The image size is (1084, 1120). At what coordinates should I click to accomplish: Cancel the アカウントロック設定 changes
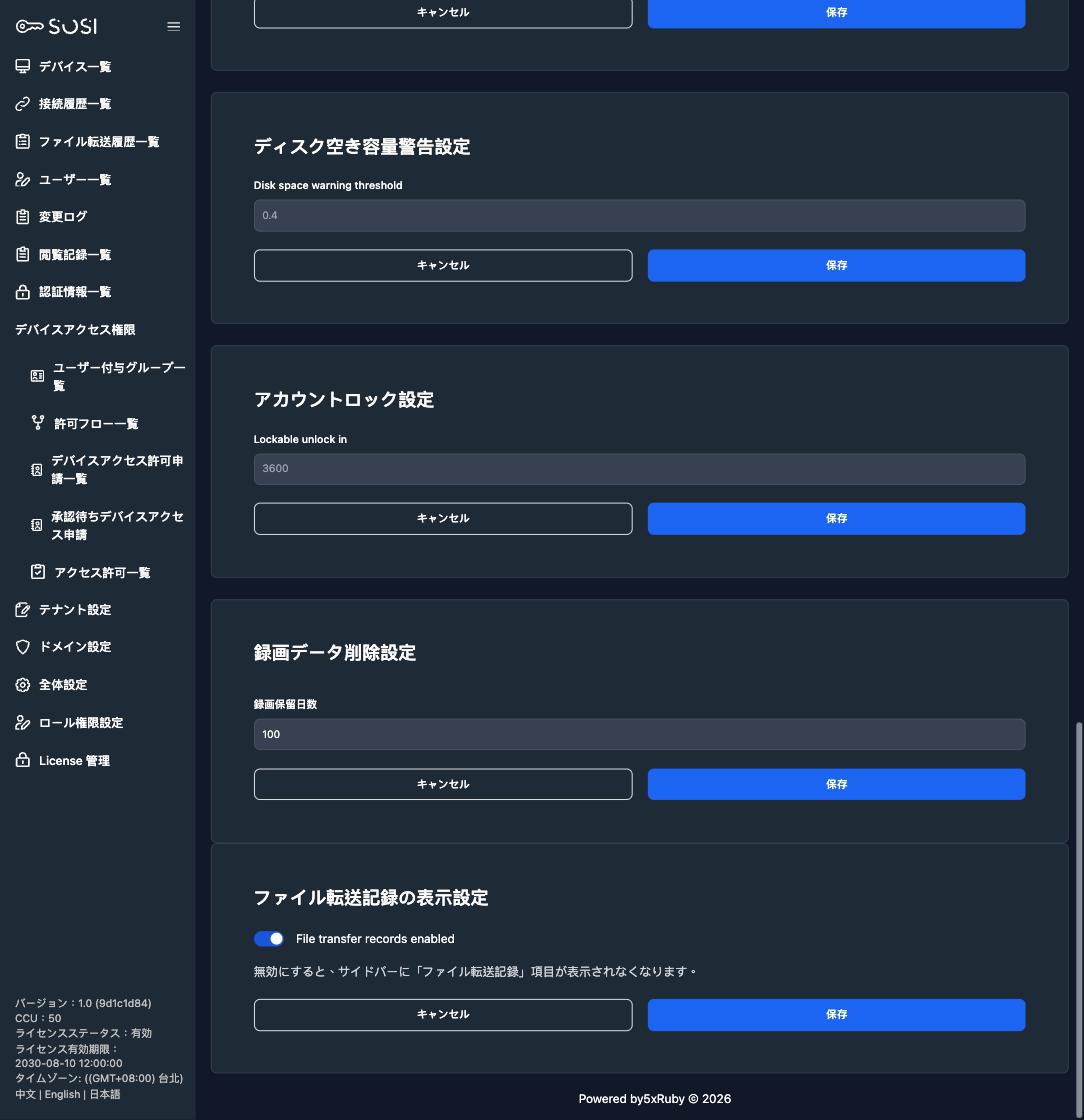(x=443, y=519)
